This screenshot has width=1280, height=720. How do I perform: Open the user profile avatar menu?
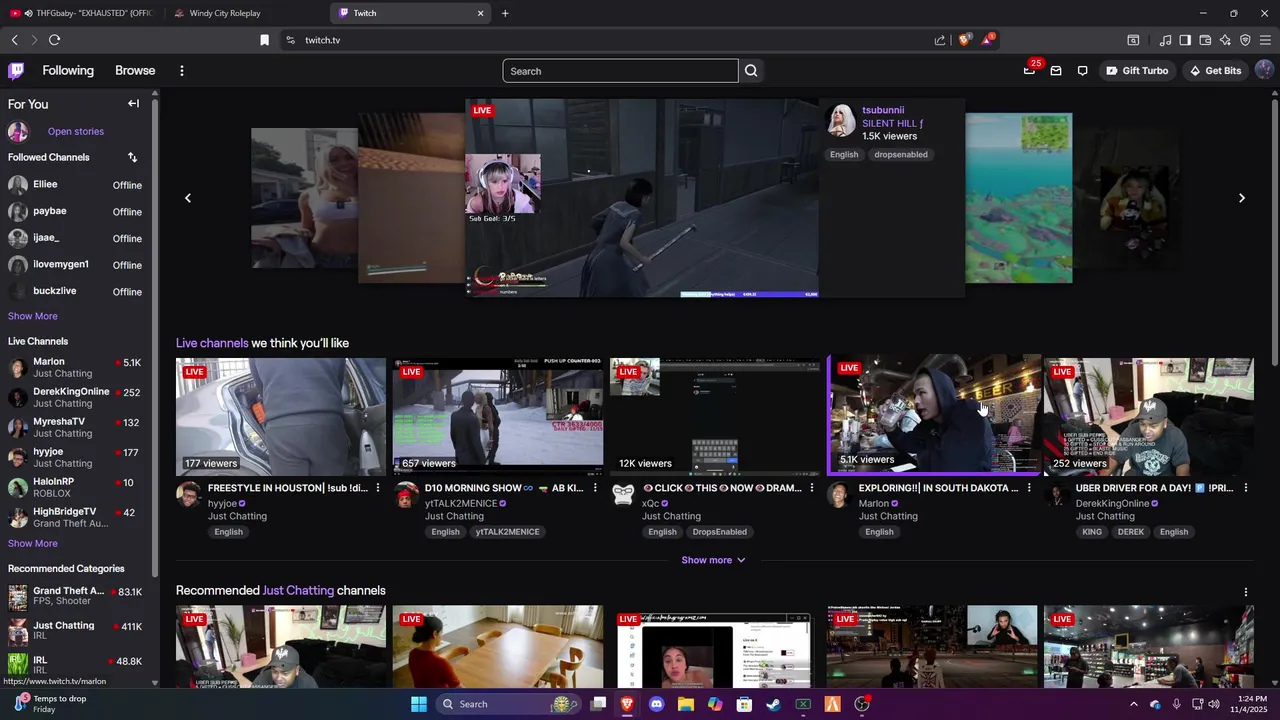click(1264, 70)
